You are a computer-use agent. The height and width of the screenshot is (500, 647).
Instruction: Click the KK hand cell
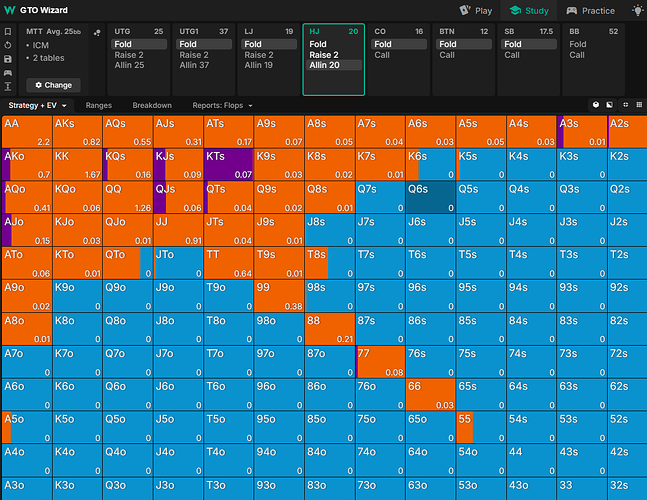[x=78, y=165]
